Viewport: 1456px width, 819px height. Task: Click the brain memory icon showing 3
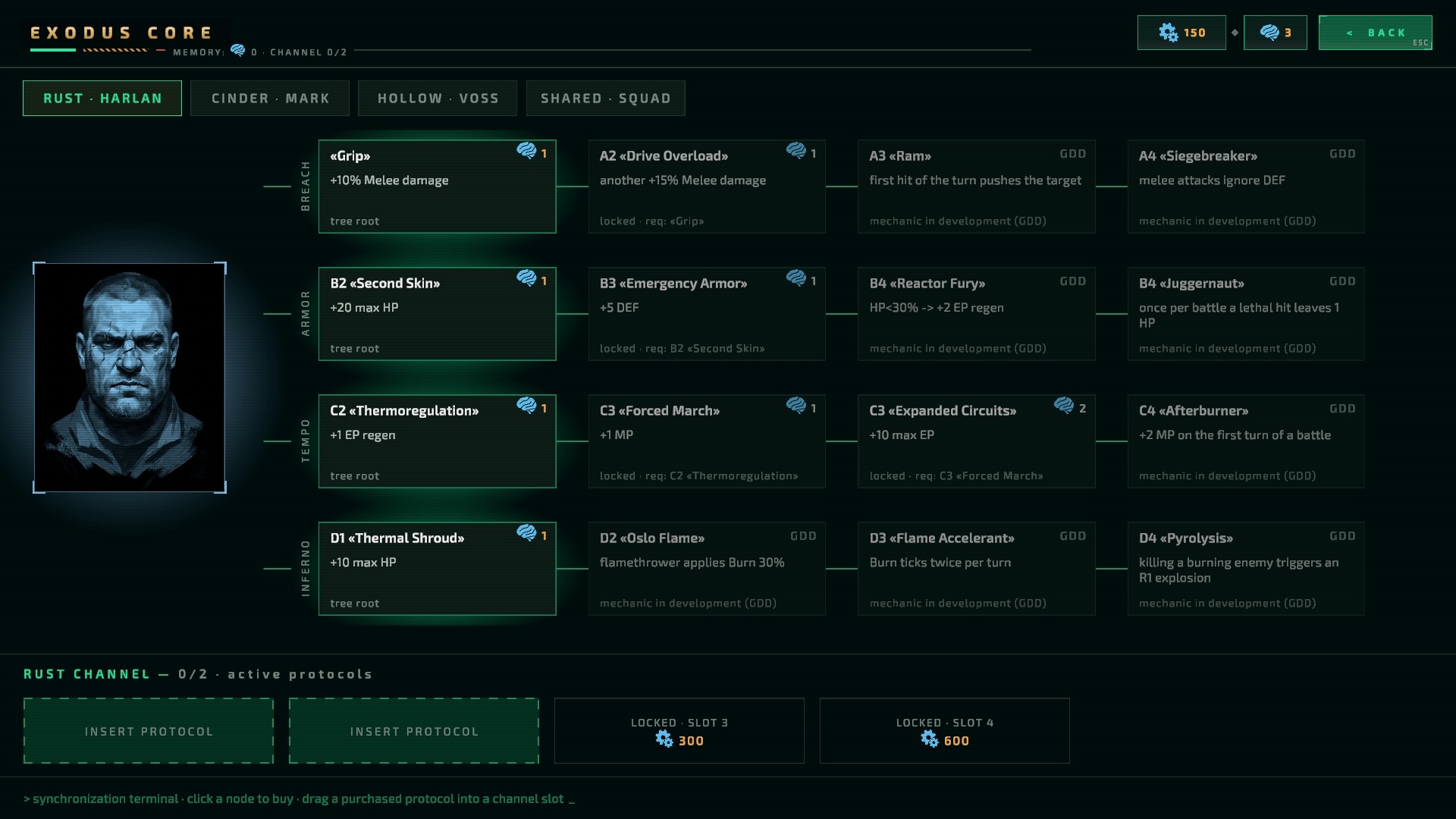pyautogui.click(x=1269, y=33)
